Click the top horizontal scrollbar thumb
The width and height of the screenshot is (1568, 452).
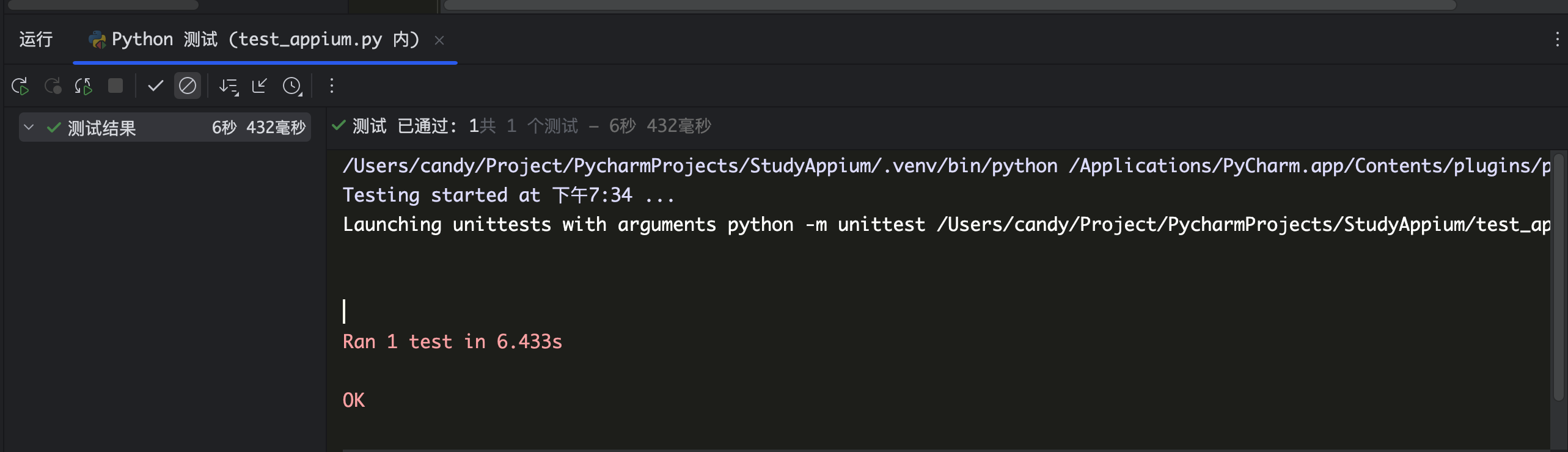click(x=949, y=5)
